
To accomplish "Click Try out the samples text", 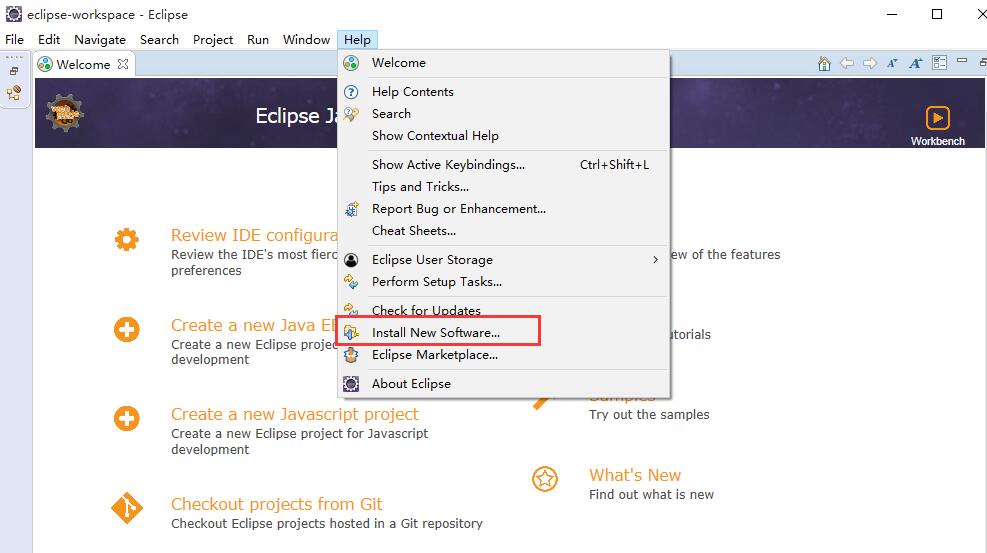I will tap(649, 415).
